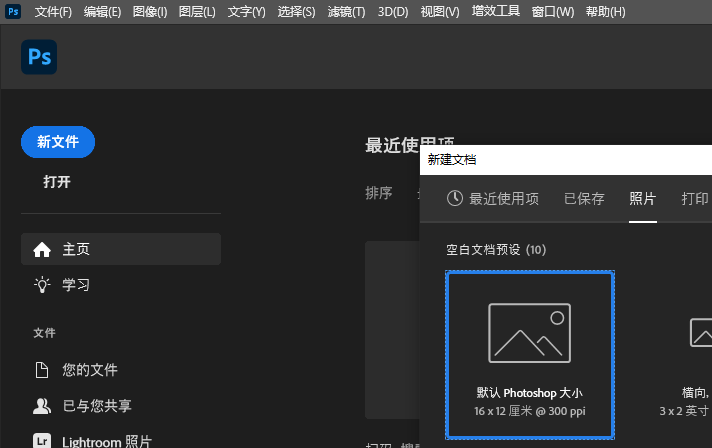Viewport: 712px width, 448px height.
Task: Switch to the 已保存 tab
Action: click(584, 199)
